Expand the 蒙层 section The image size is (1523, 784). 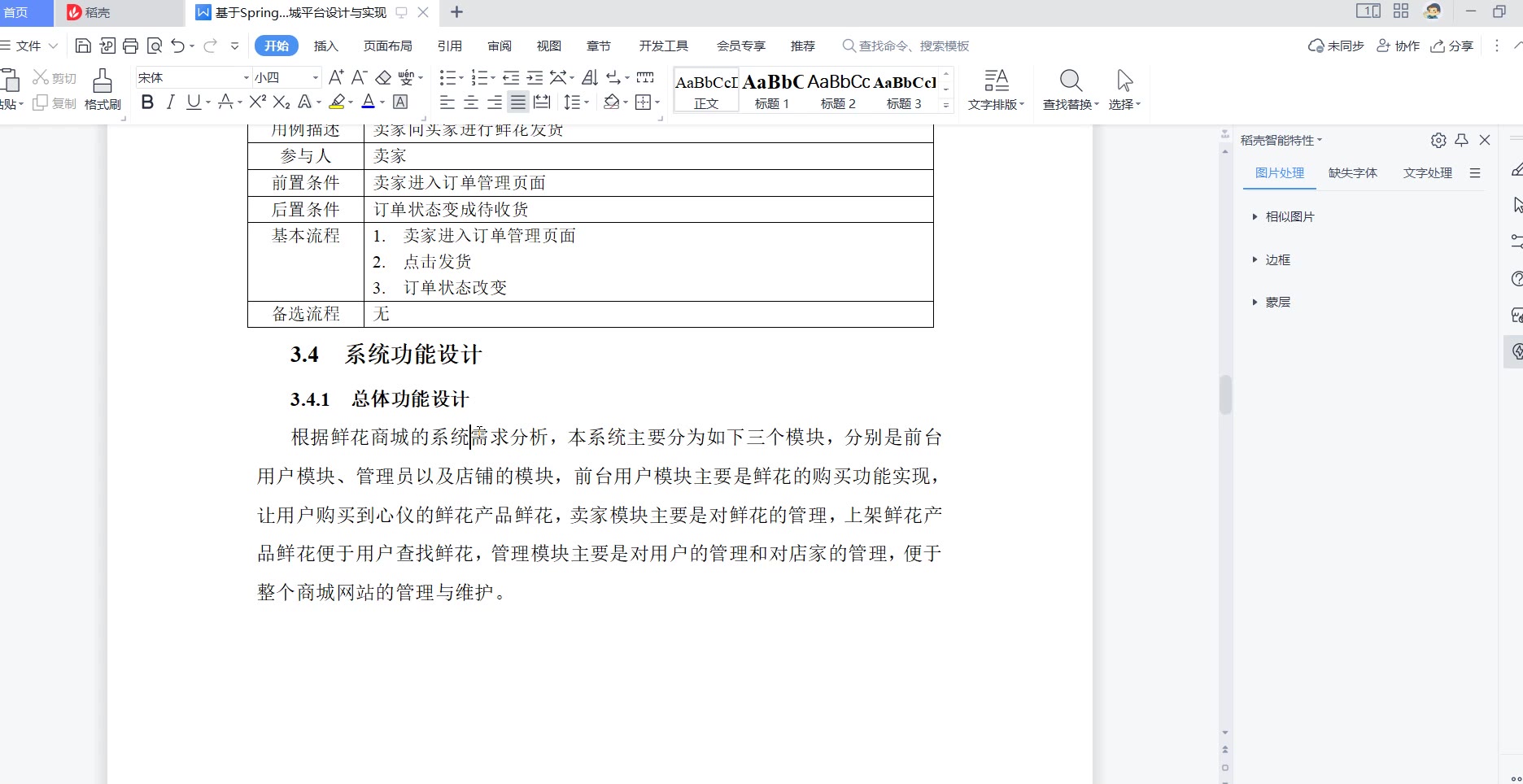(x=1277, y=302)
